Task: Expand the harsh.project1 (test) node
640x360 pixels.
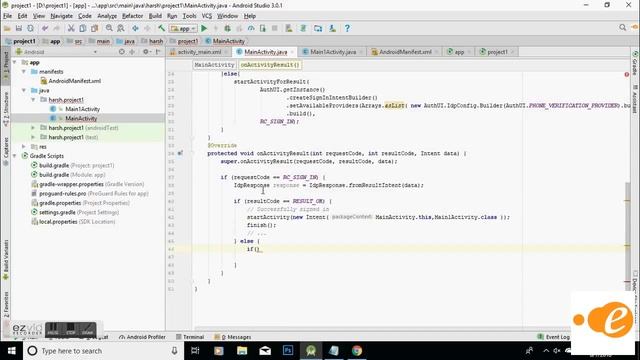Action: (33, 137)
